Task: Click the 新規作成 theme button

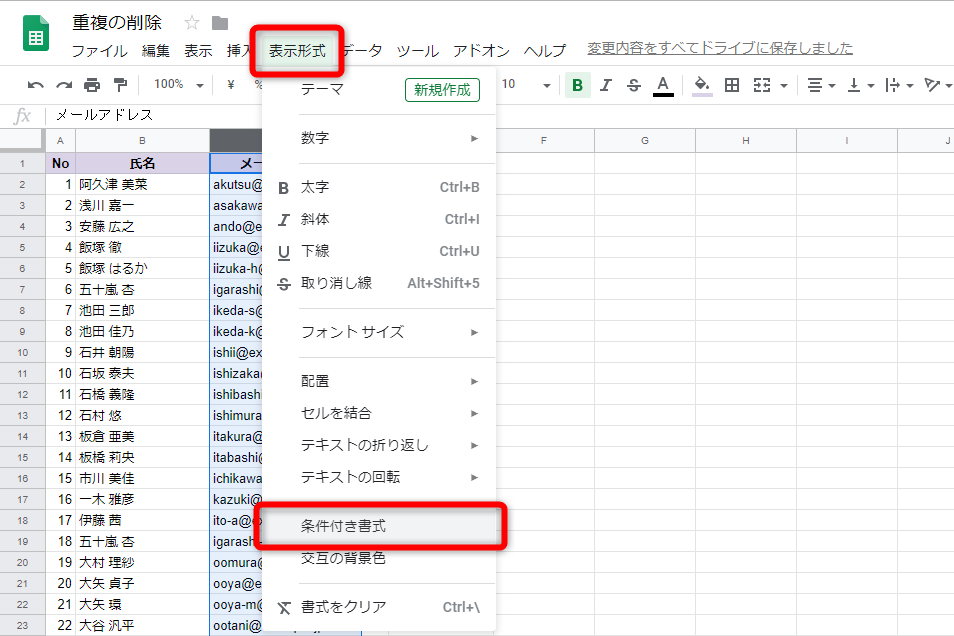Action: (442, 90)
